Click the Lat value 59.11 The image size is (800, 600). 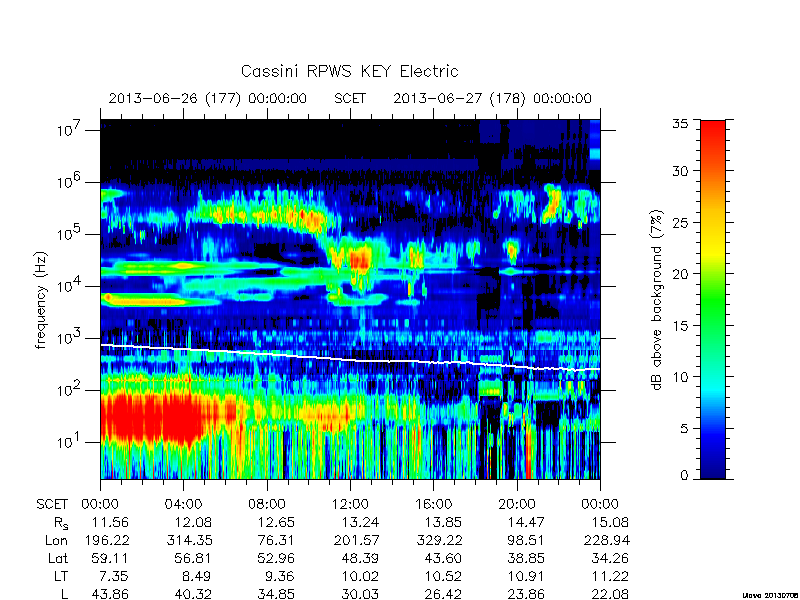tap(110, 559)
